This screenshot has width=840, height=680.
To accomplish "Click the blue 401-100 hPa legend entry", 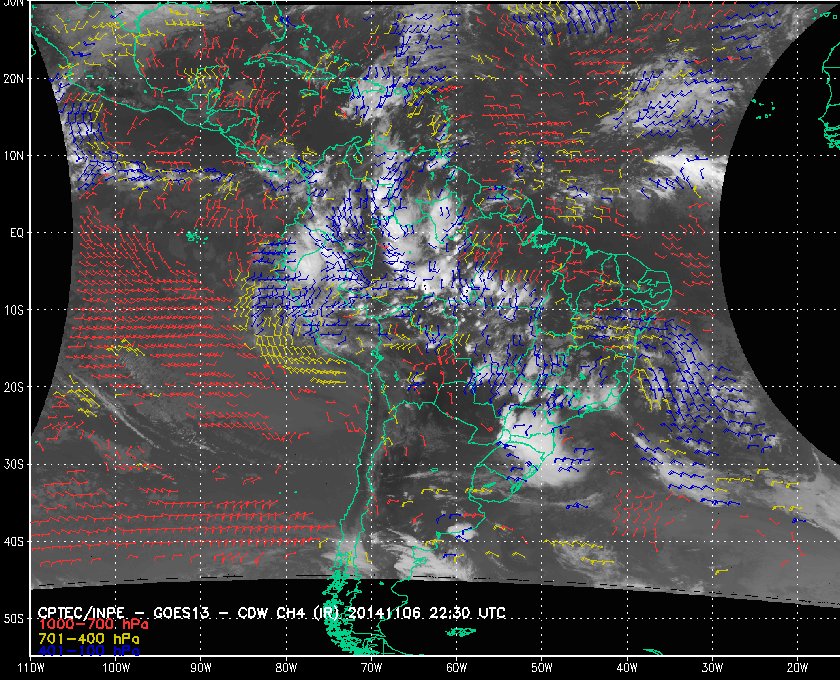I will 88,651.
